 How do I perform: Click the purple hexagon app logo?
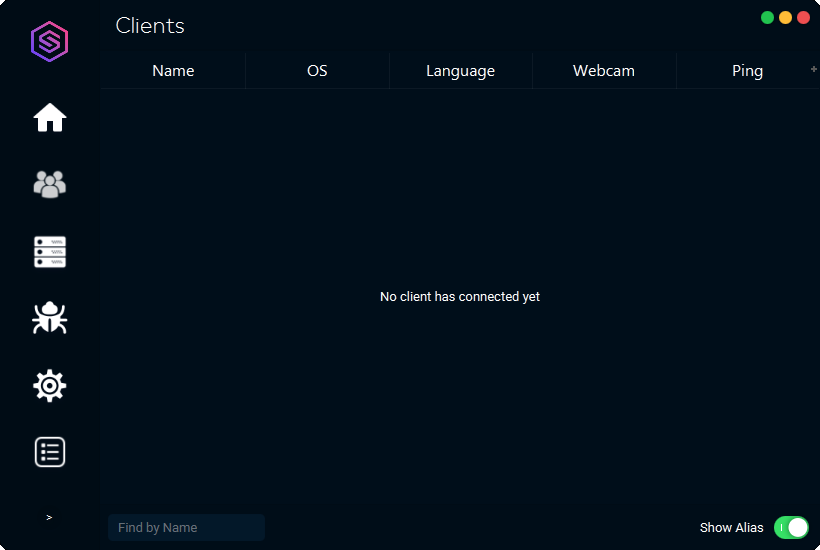click(x=49, y=42)
